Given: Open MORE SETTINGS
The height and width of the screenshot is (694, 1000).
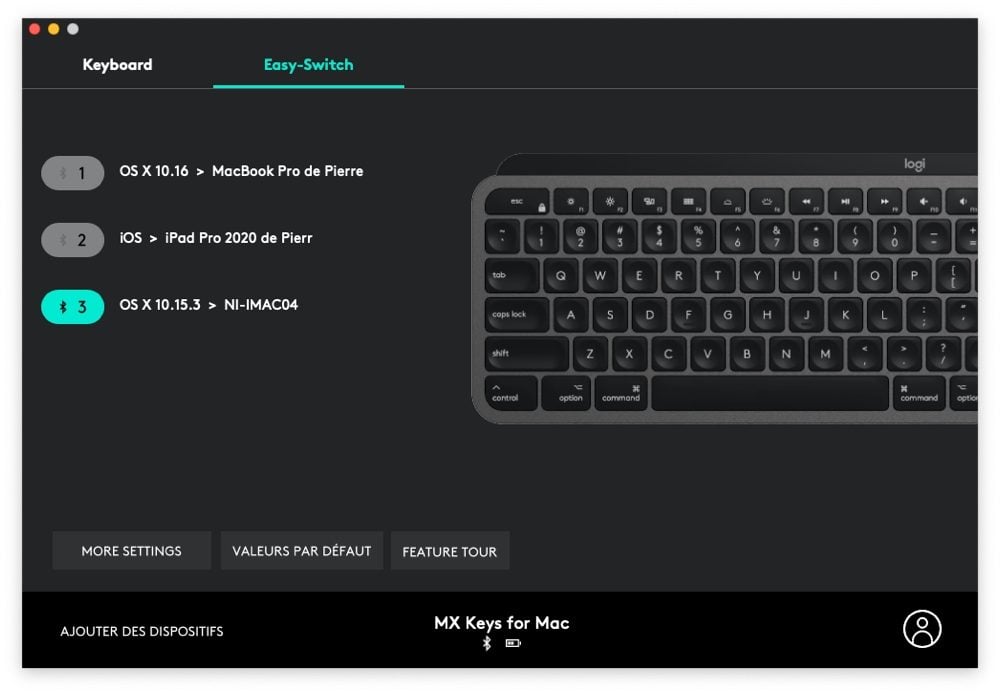Looking at the screenshot, I should tap(131, 550).
